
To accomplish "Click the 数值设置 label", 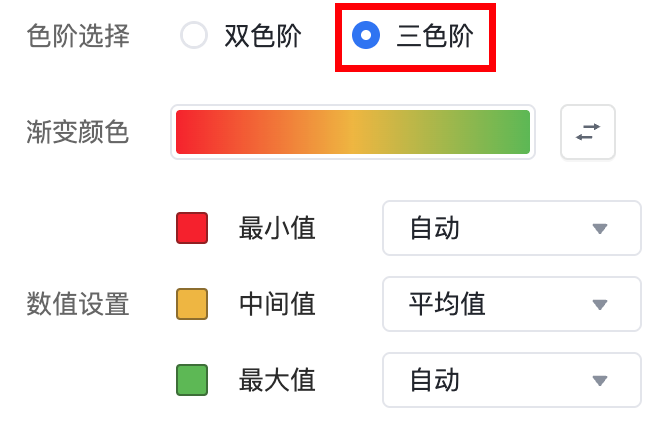I will coord(78,304).
